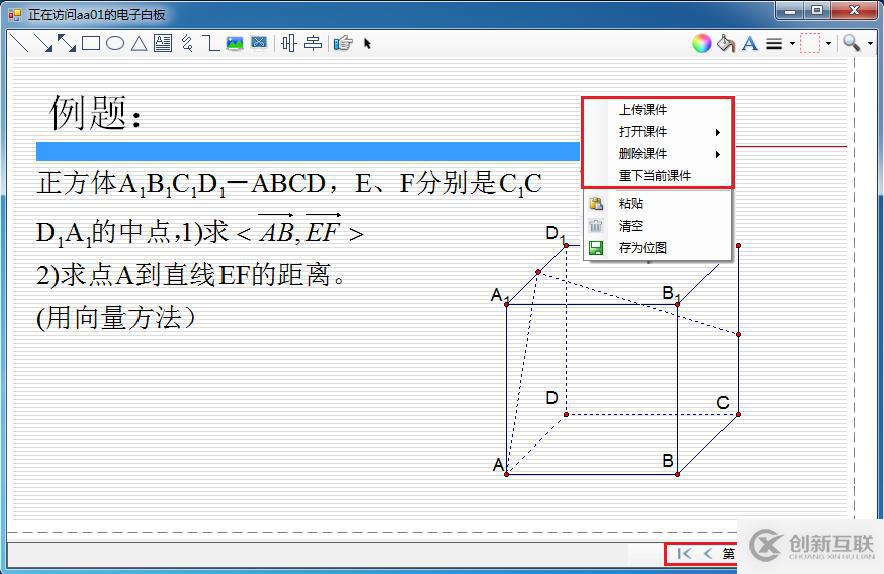Choose 清空 to clear the whiteboard
The width and height of the screenshot is (884, 574).
(x=658, y=226)
